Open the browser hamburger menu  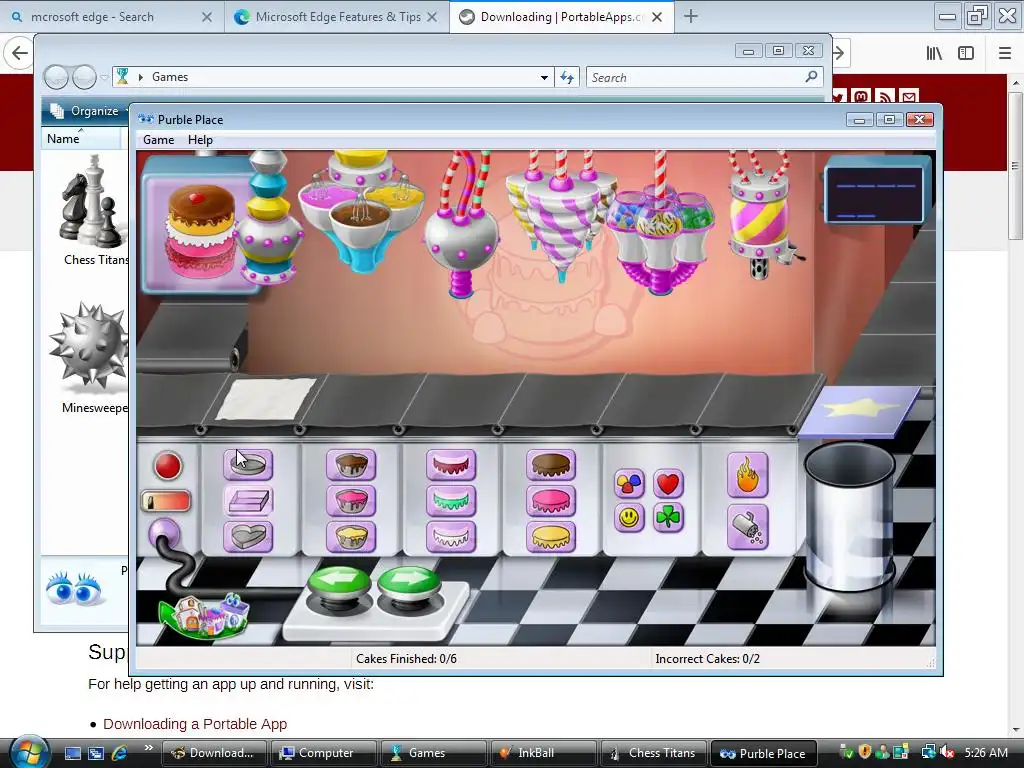1005,54
